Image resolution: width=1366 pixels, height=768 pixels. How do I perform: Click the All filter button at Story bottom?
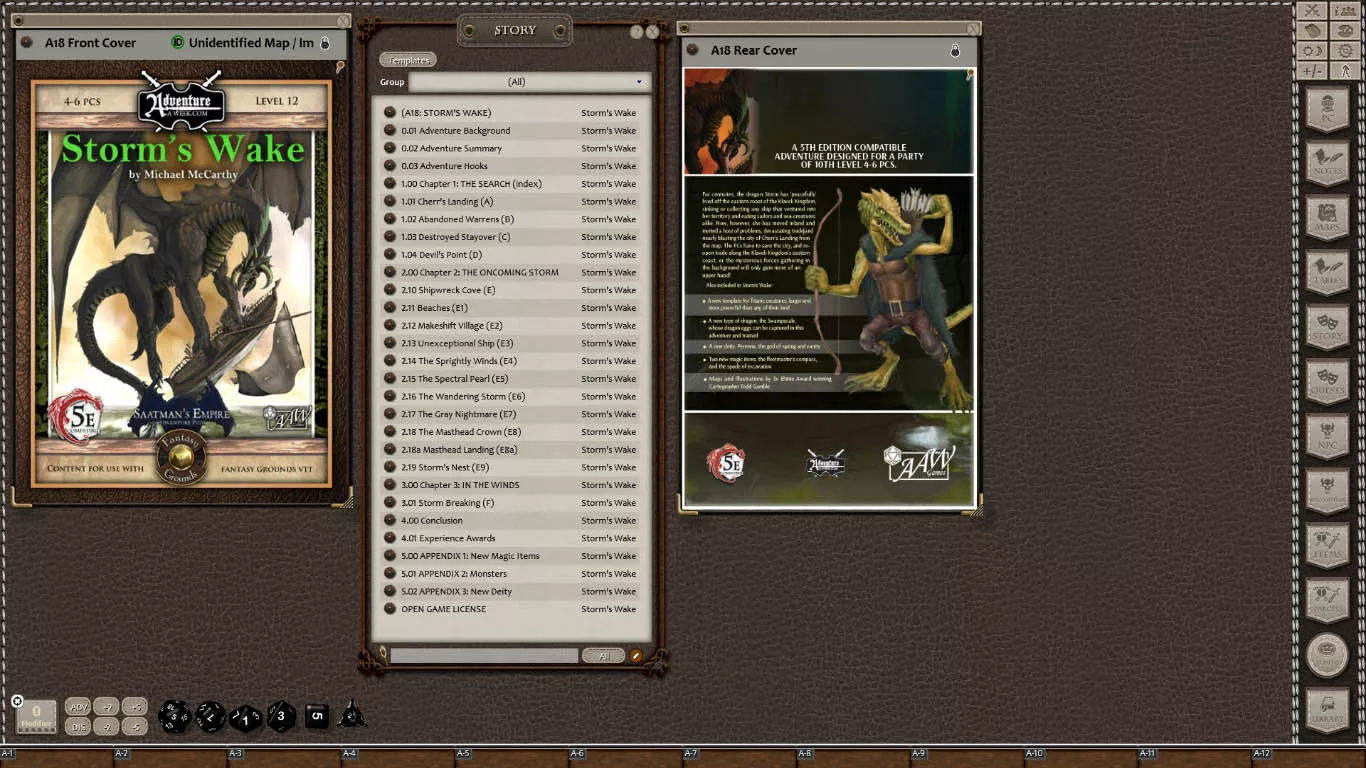point(604,656)
